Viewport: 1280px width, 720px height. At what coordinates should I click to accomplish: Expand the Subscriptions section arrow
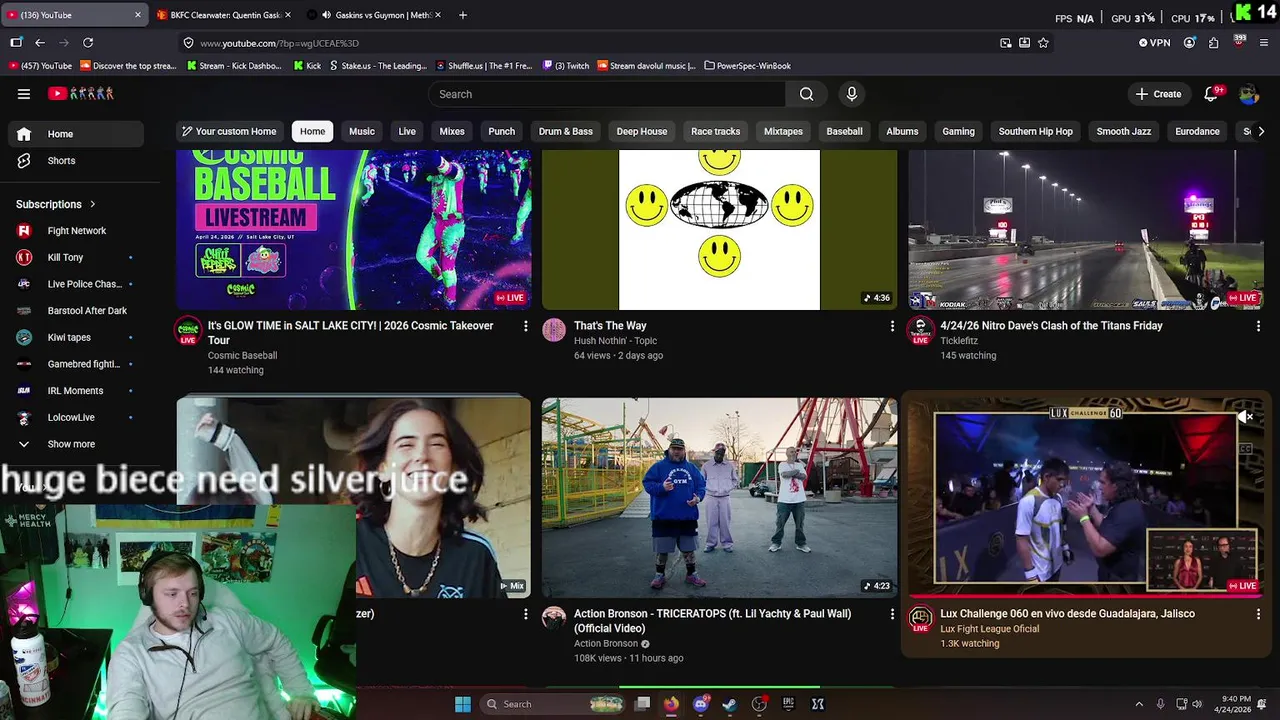point(93,204)
